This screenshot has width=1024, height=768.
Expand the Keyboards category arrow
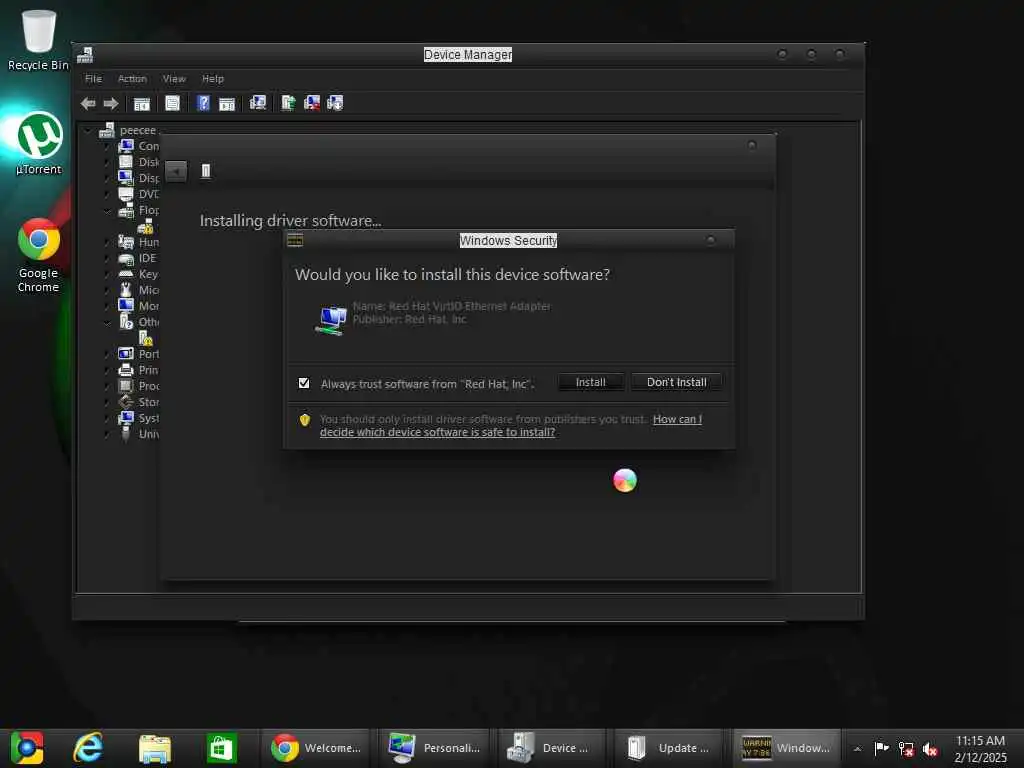tap(108, 274)
